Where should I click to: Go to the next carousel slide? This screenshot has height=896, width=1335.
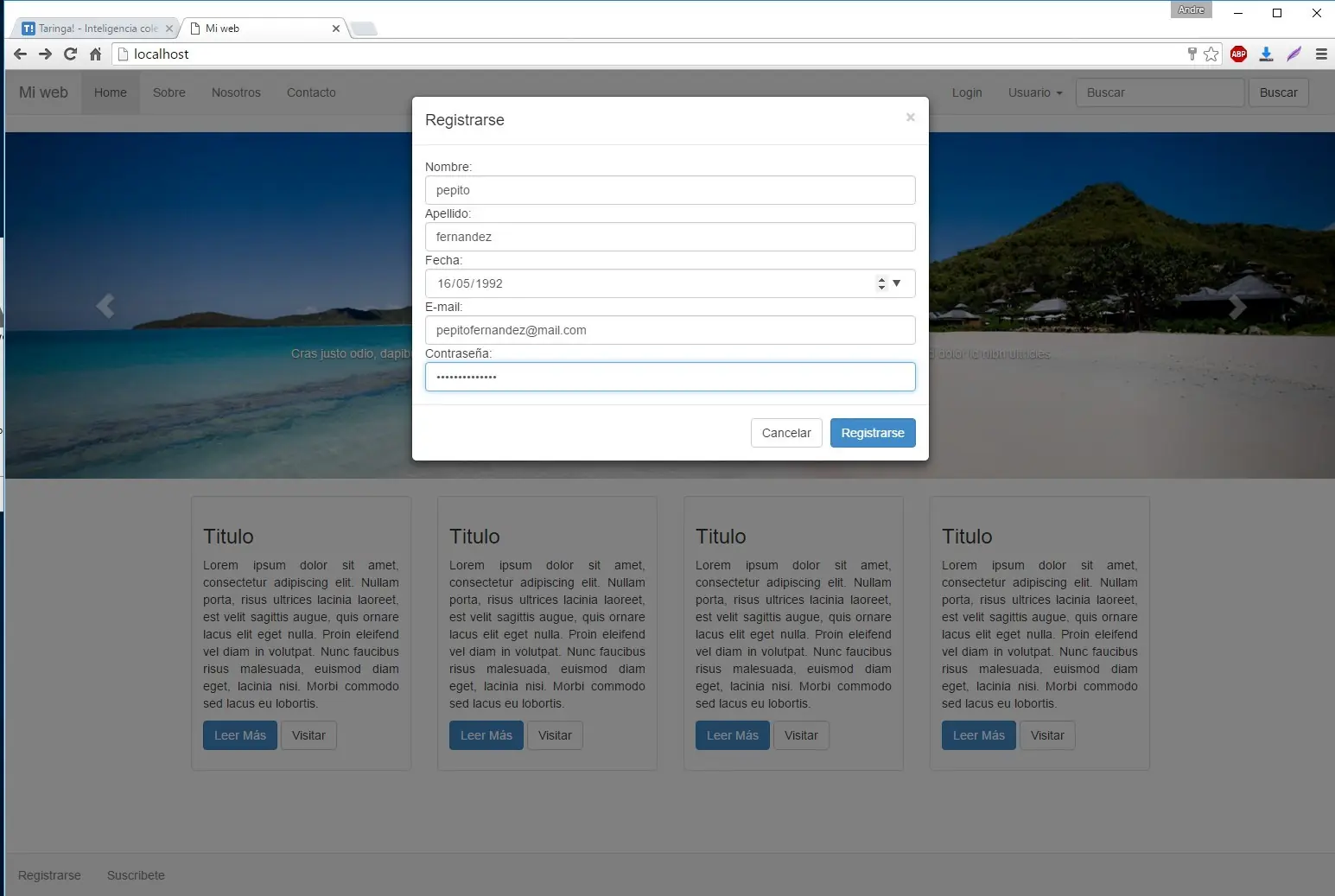[x=1237, y=306]
